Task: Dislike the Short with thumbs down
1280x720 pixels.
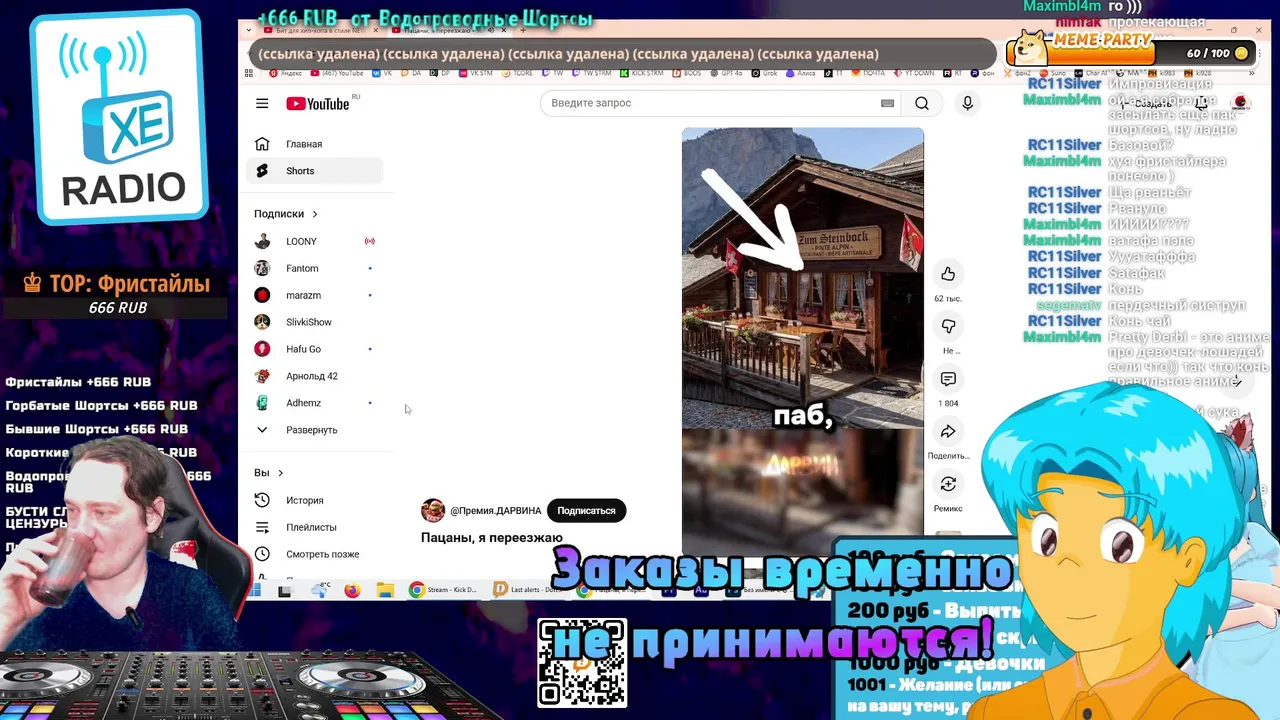Action: pyautogui.click(x=948, y=326)
